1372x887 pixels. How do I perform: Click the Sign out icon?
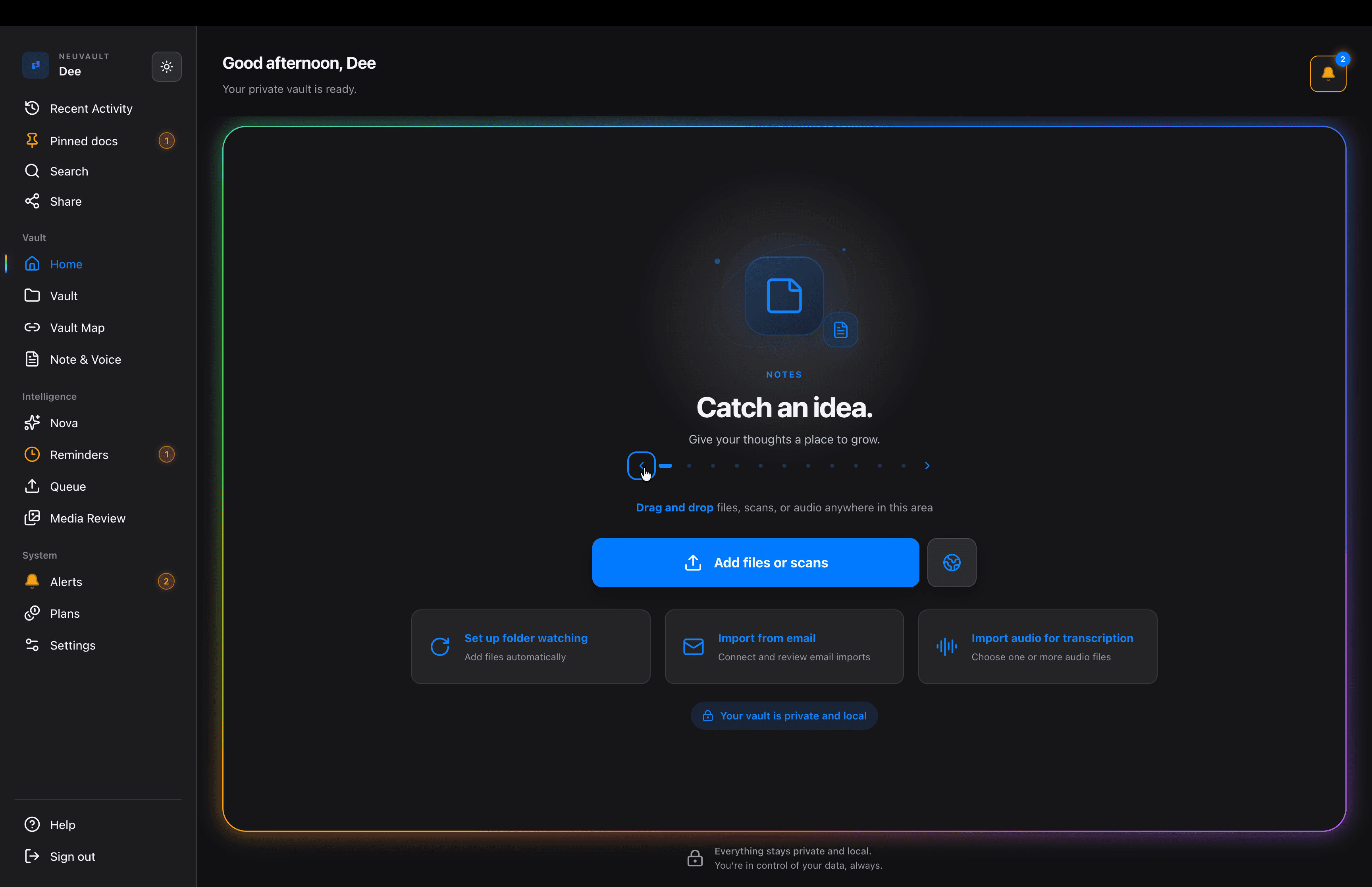tap(32, 856)
